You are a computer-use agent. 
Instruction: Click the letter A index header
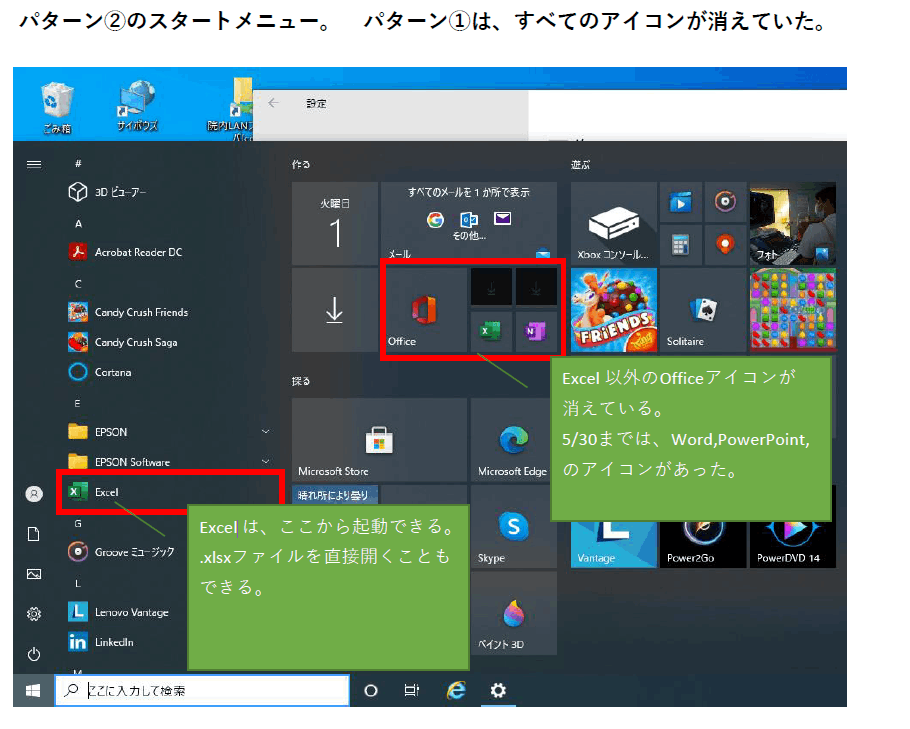[78, 223]
